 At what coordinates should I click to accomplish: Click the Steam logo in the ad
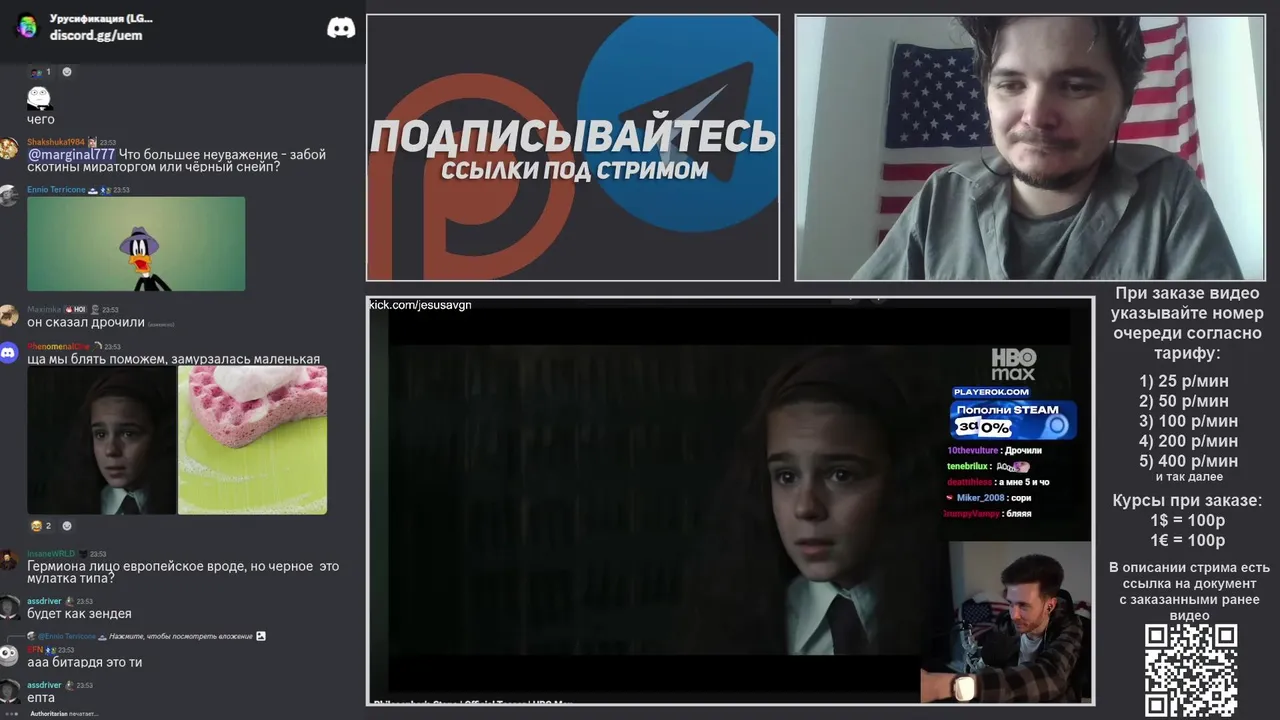(1056, 426)
